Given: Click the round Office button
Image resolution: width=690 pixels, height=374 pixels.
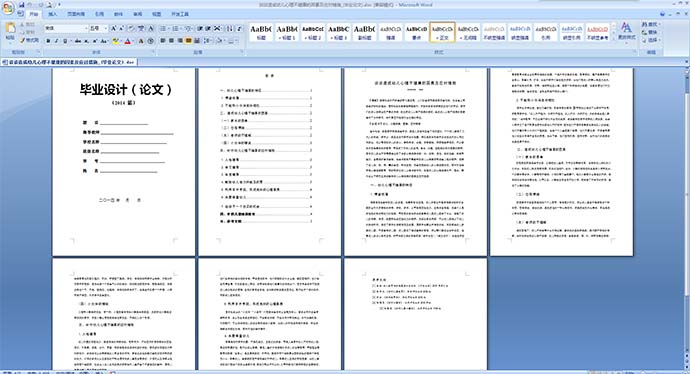Looking at the screenshot, I should coord(8,7).
